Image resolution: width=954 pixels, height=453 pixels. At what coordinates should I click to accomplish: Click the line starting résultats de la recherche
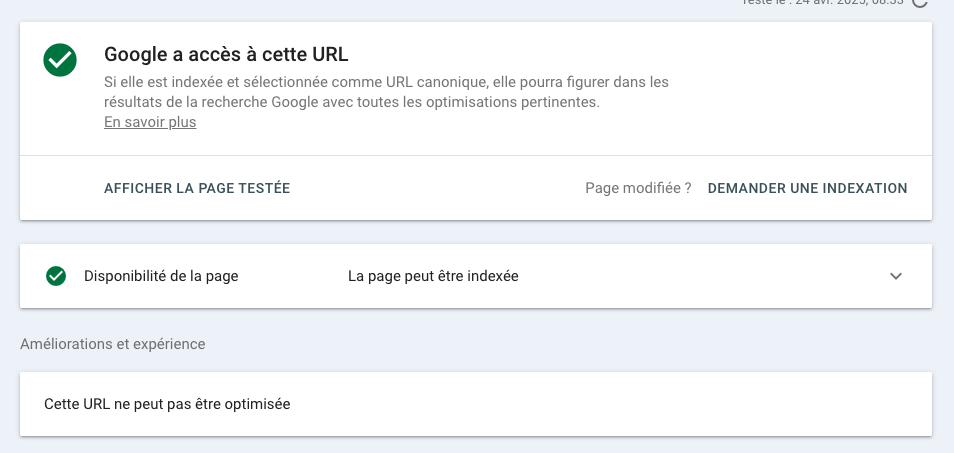point(352,102)
